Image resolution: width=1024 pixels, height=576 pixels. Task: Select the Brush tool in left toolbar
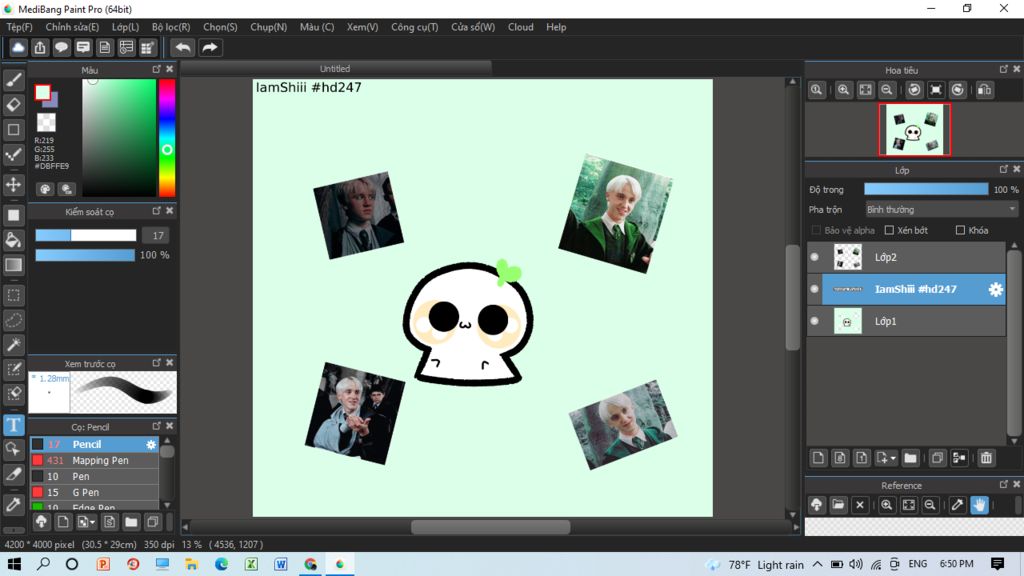14,79
